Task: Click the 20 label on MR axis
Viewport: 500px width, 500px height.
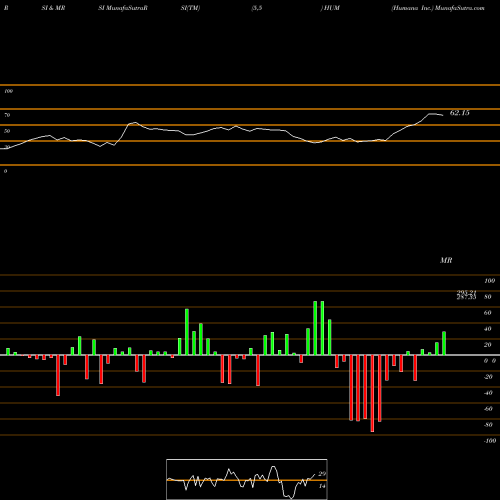Action: coord(488,345)
